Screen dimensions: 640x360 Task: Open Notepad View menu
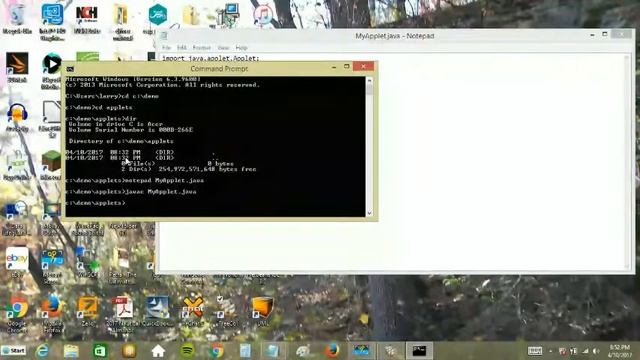point(223,48)
